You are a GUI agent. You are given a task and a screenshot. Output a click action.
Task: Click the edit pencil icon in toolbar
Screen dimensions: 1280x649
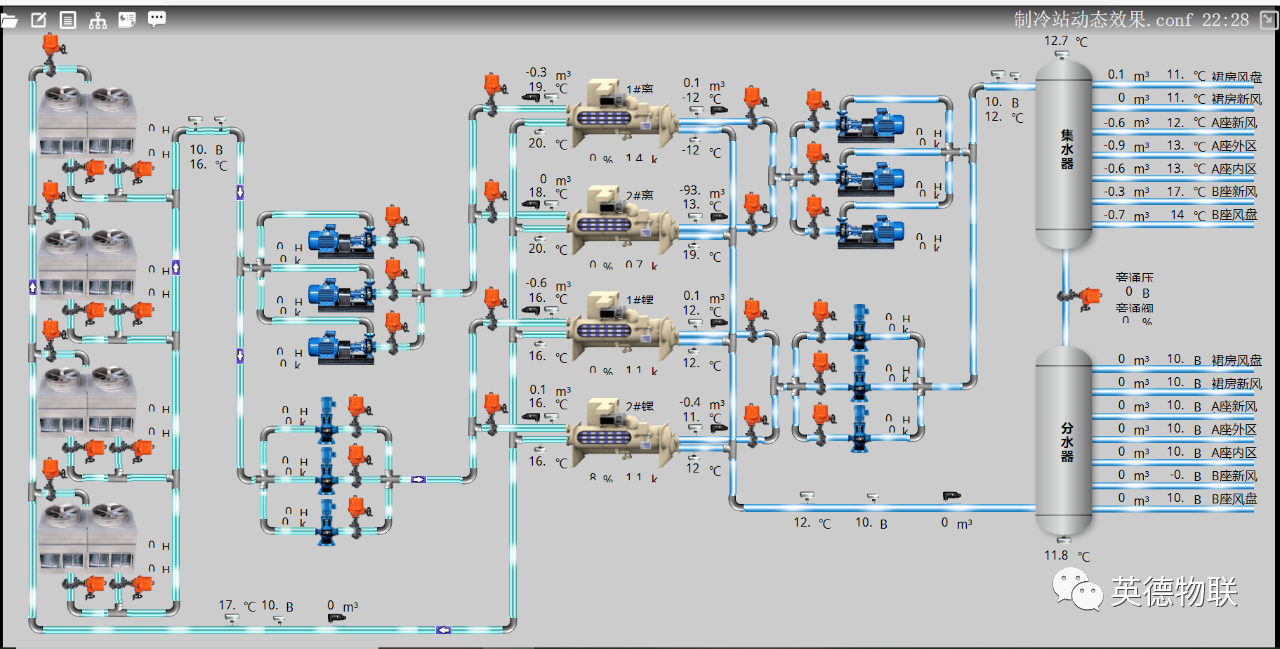coord(39,19)
